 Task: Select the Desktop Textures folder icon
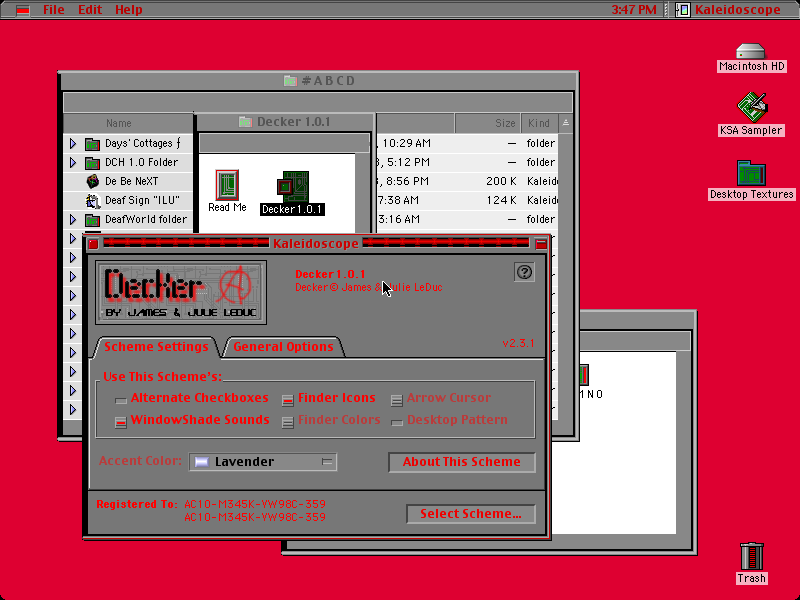tap(751, 173)
